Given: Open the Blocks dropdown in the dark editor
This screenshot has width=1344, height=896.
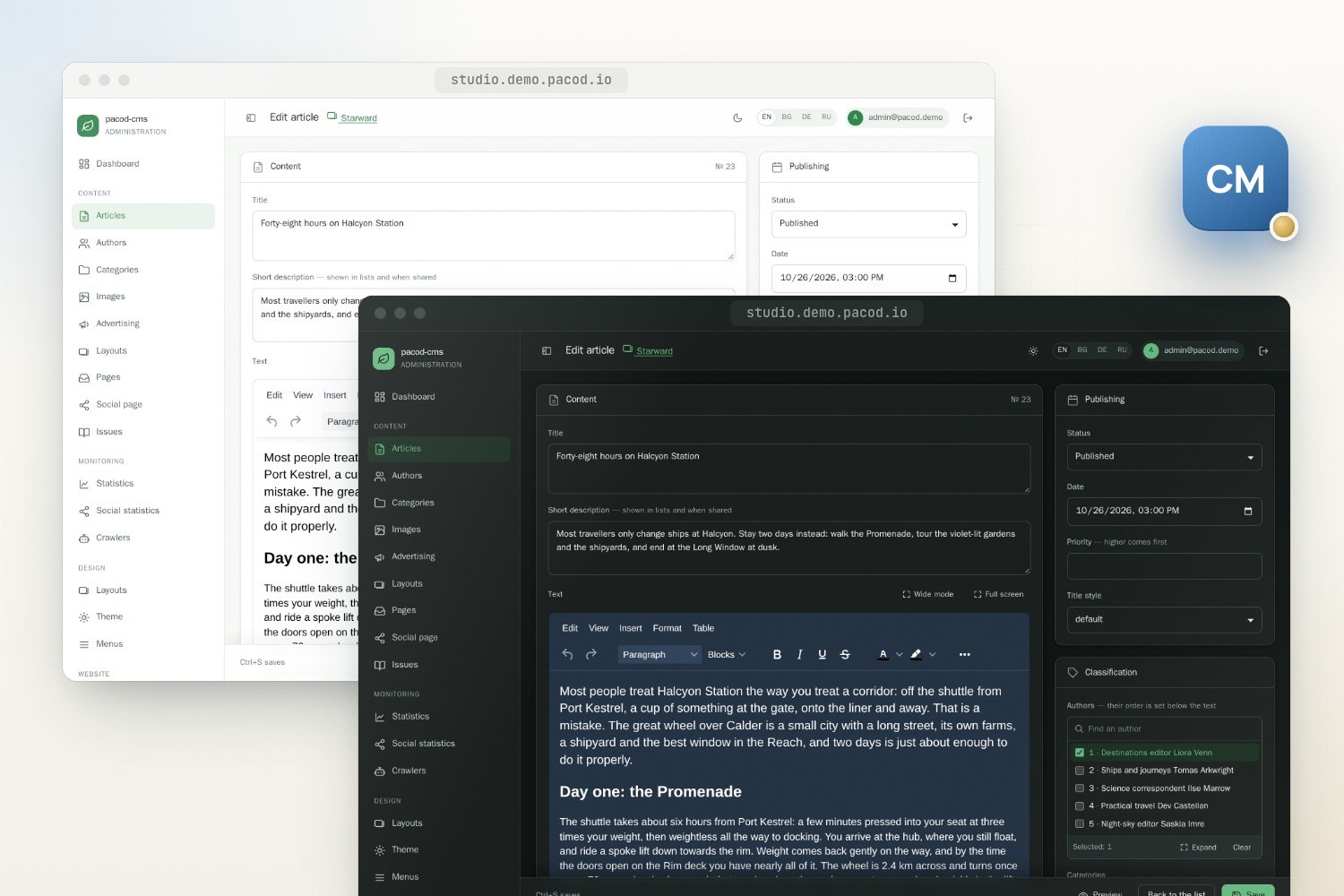Looking at the screenshot, I should pyautogui.click(x=726, y=655).
